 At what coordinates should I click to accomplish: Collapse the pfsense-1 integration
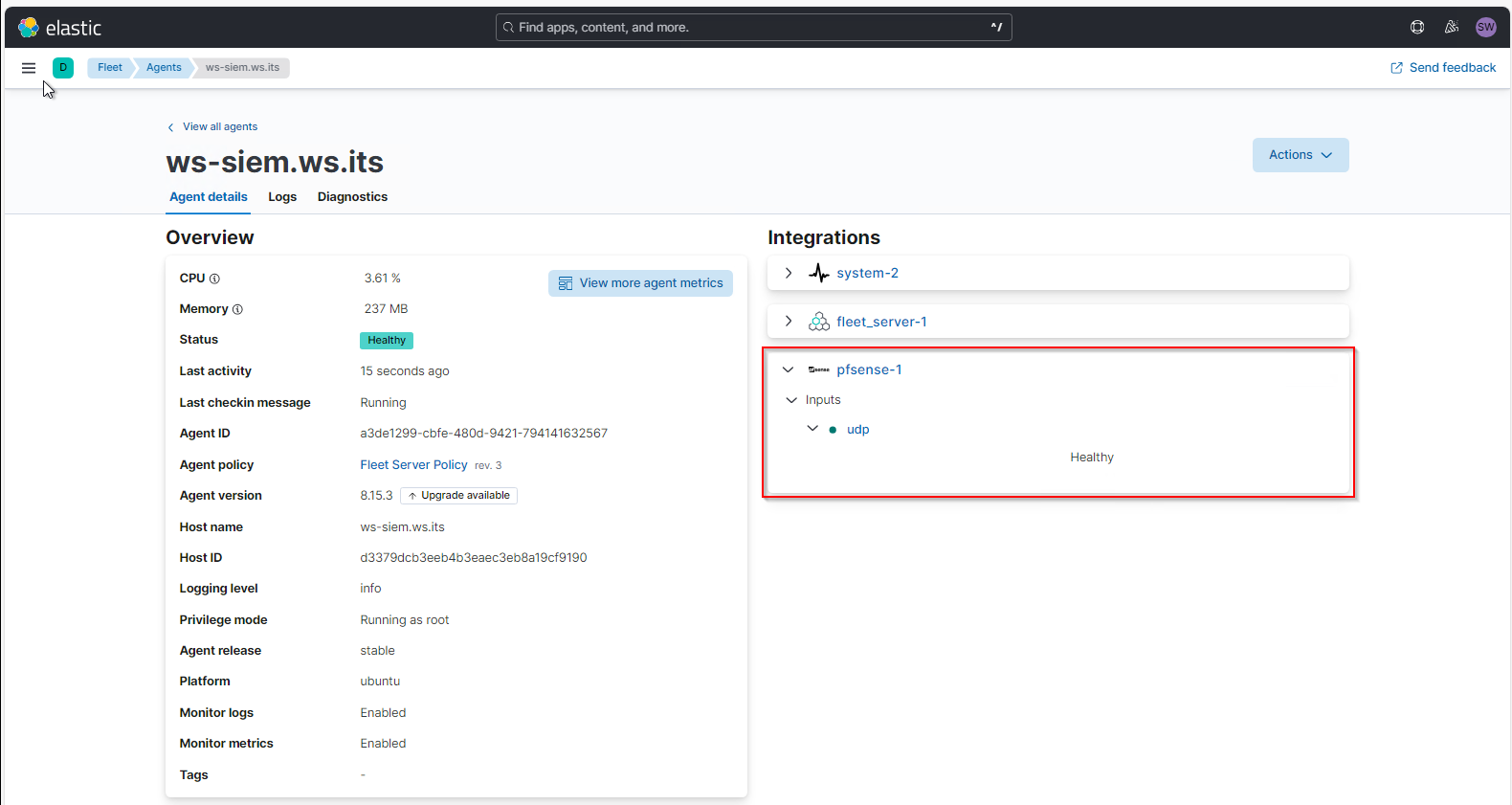(789, 369)
